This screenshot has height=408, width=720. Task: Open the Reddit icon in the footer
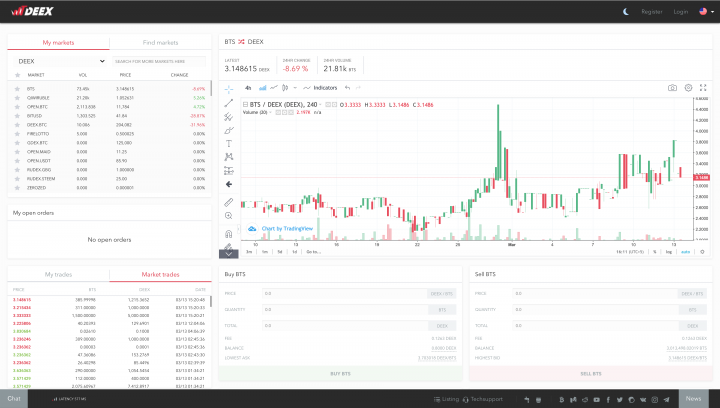coord(585,400)
